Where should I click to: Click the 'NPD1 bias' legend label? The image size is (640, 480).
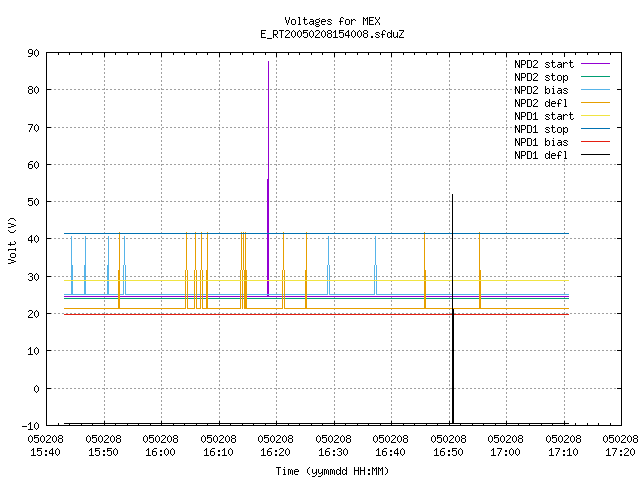tap(541, 142)
